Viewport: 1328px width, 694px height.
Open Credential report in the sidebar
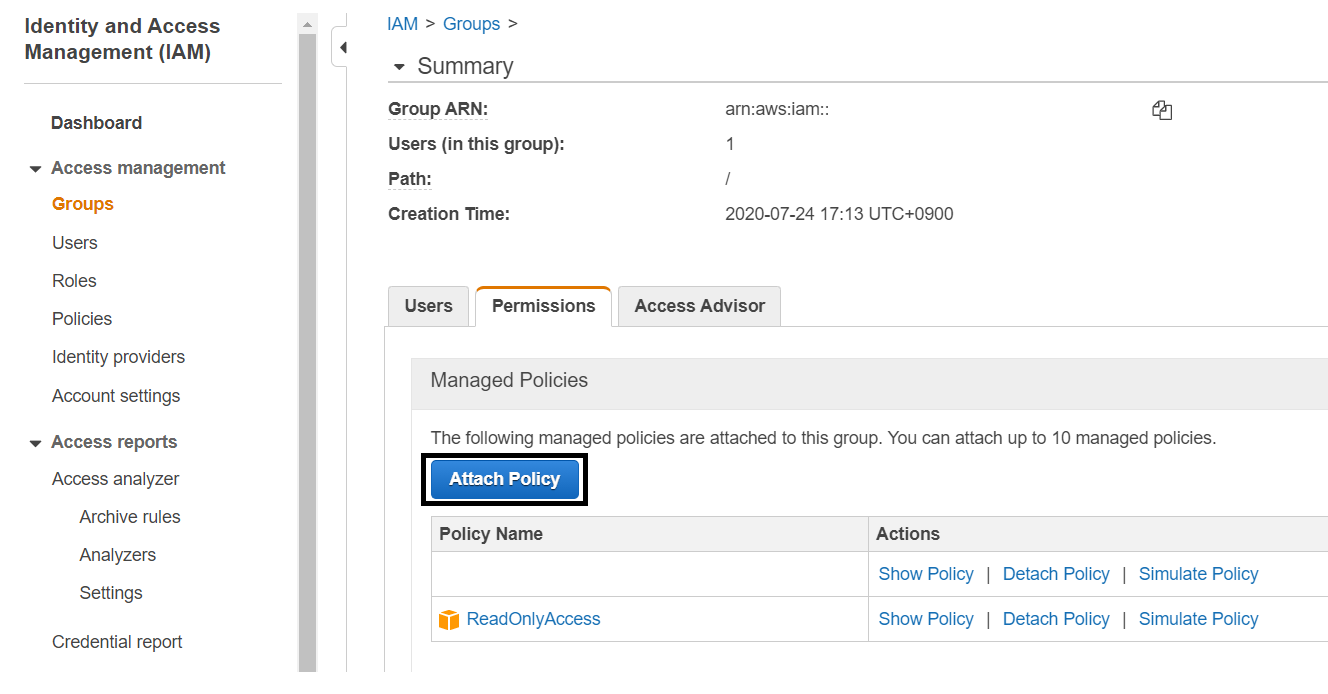pyautogui.click(x=117, y=642)
